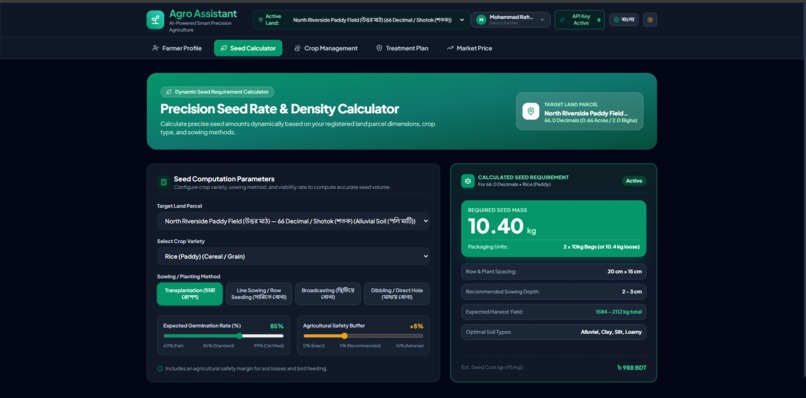This screenshot has height=398, width=806.
Task: Select Dibbling / Direct Hole method
Action: click(397, 294)
